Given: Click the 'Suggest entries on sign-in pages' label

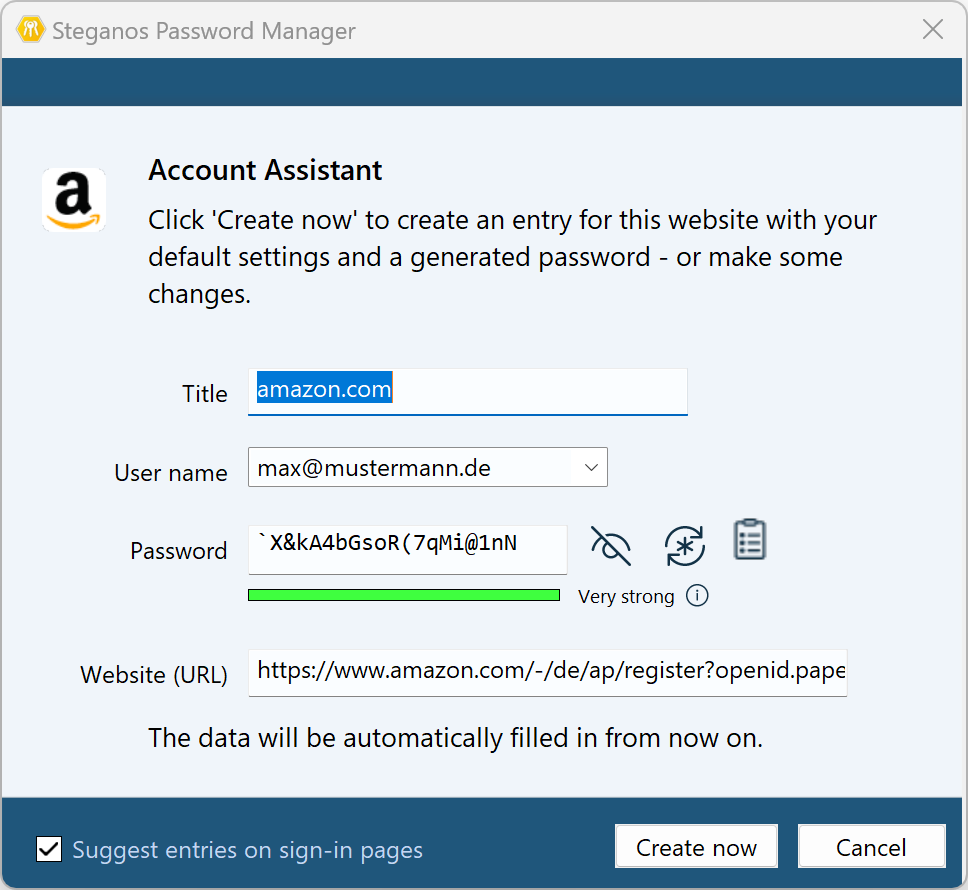Looking at the screenshot, I should click(x=247, y=850).
